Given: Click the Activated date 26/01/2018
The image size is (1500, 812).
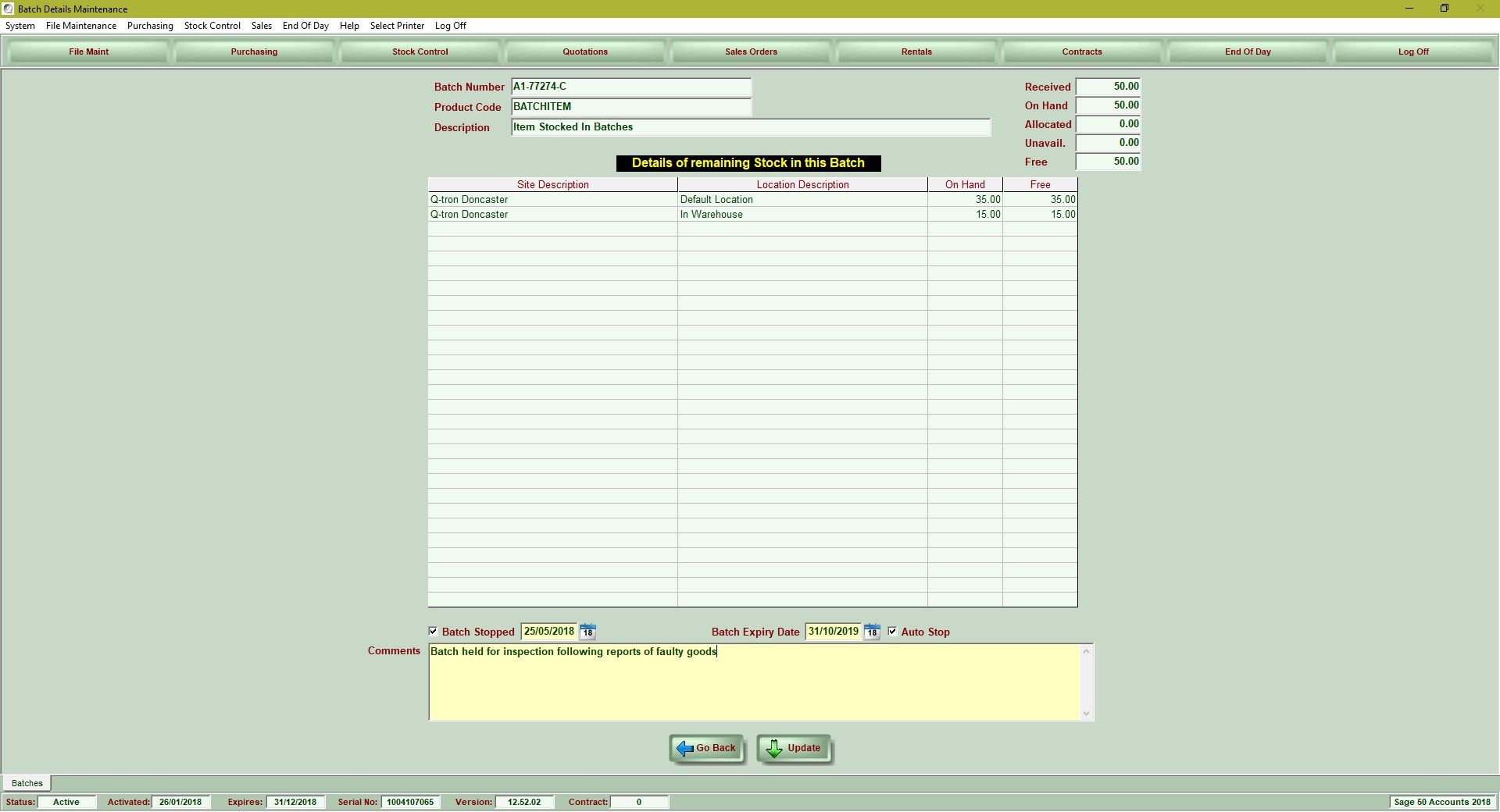Looking at the screenshot, I should 180,802.
